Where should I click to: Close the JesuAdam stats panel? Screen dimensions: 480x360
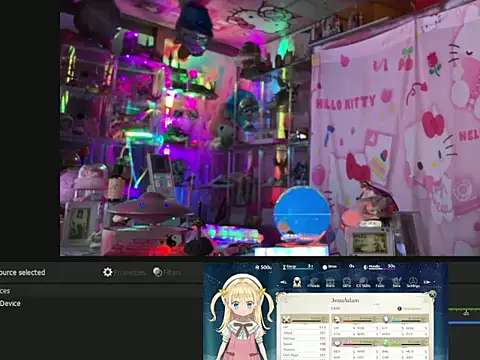(x=432, y=294)
